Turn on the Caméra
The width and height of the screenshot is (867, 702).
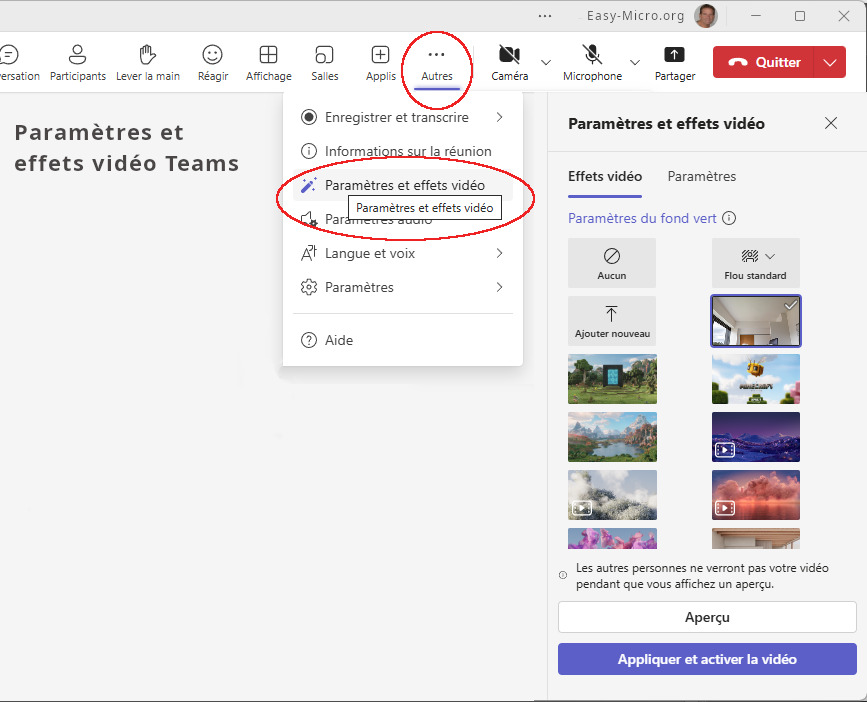(509, 62)
